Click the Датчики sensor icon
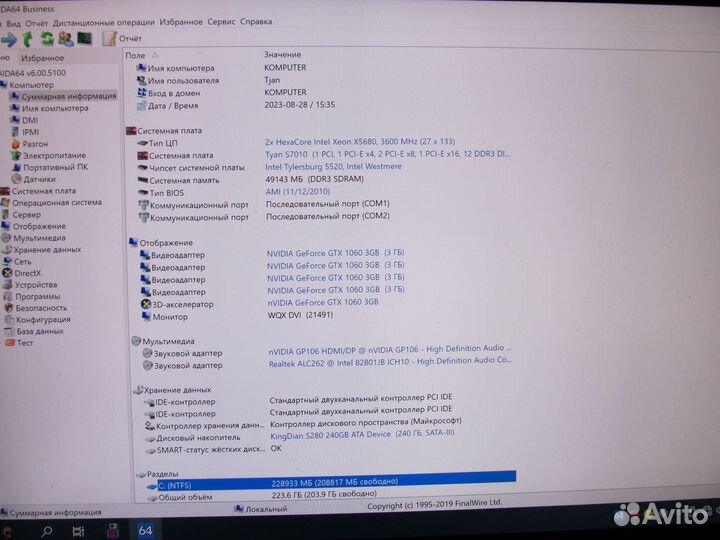Screen dimensions: 720x540 pyautogui.click(x=17, y=179)
